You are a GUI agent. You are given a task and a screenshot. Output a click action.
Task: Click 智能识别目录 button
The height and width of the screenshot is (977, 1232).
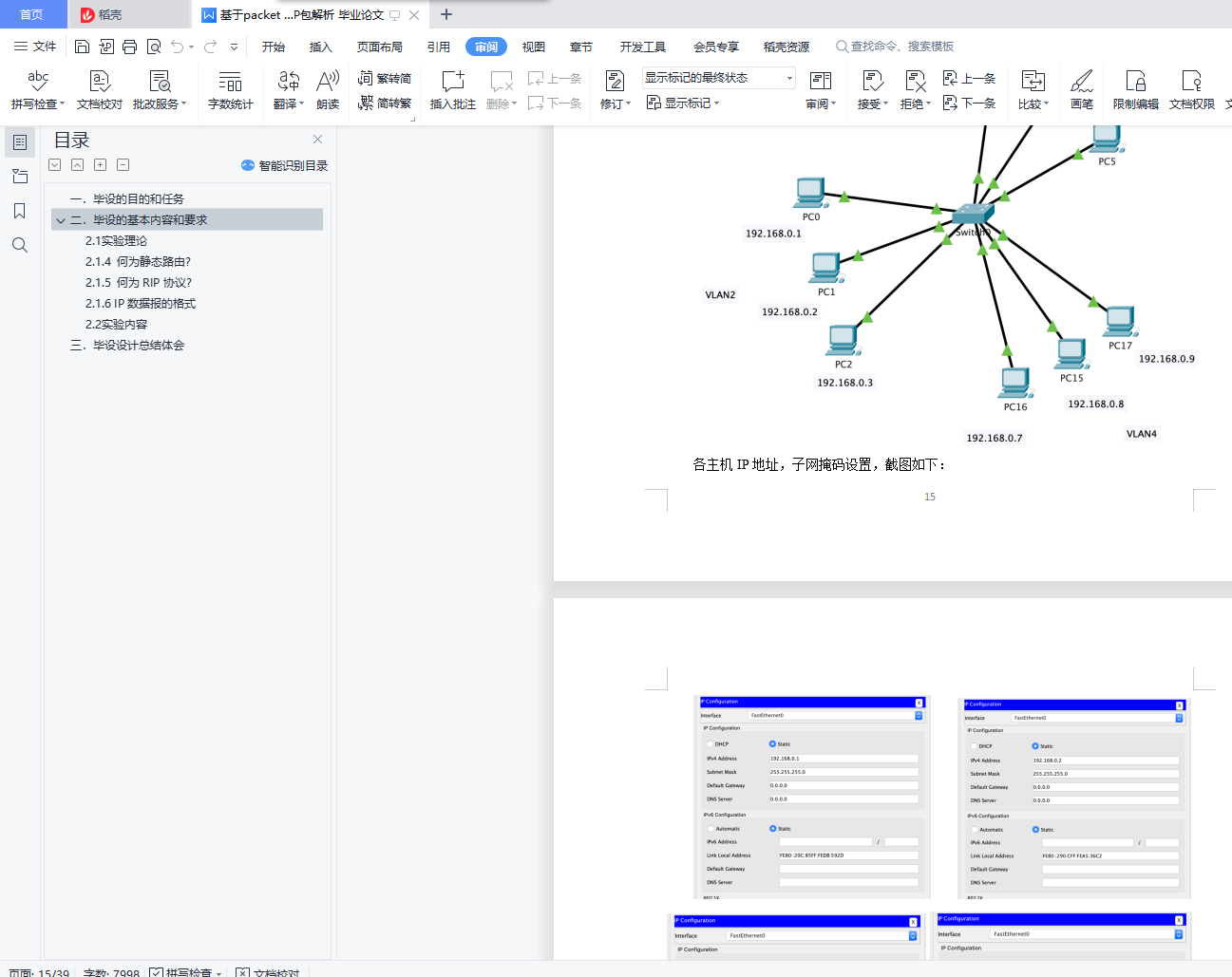coord(285,165)
